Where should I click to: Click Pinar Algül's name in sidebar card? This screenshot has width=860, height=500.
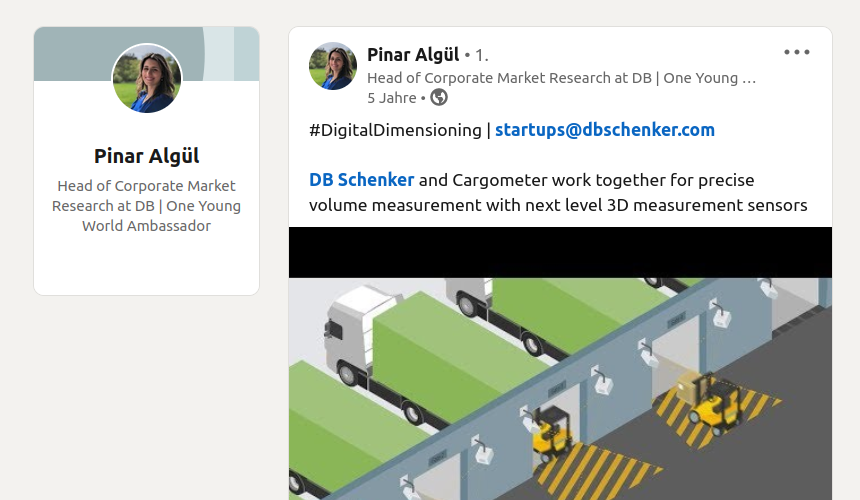(x=147, y=156)
